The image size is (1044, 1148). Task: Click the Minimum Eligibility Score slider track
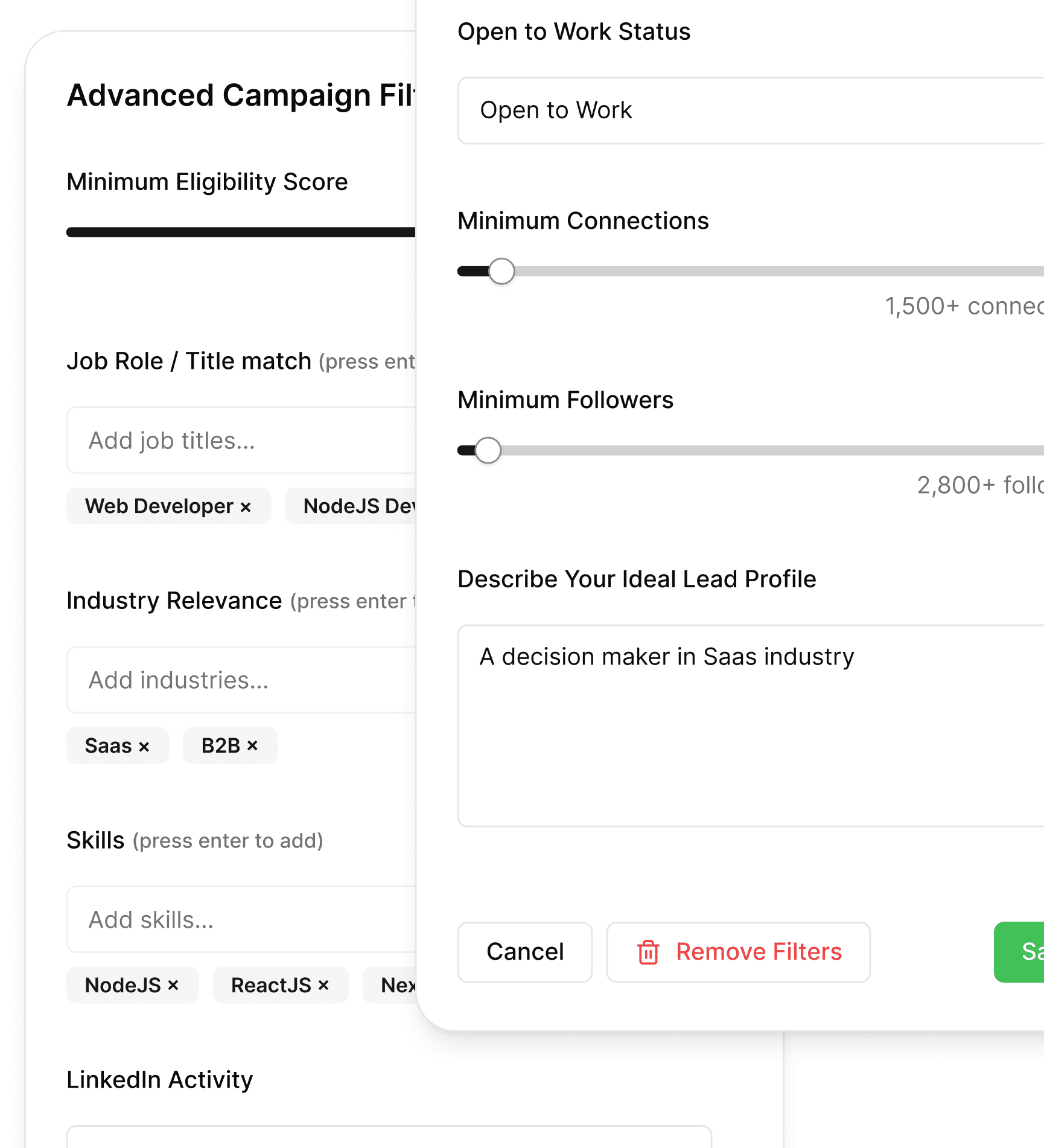click(240, 232)
